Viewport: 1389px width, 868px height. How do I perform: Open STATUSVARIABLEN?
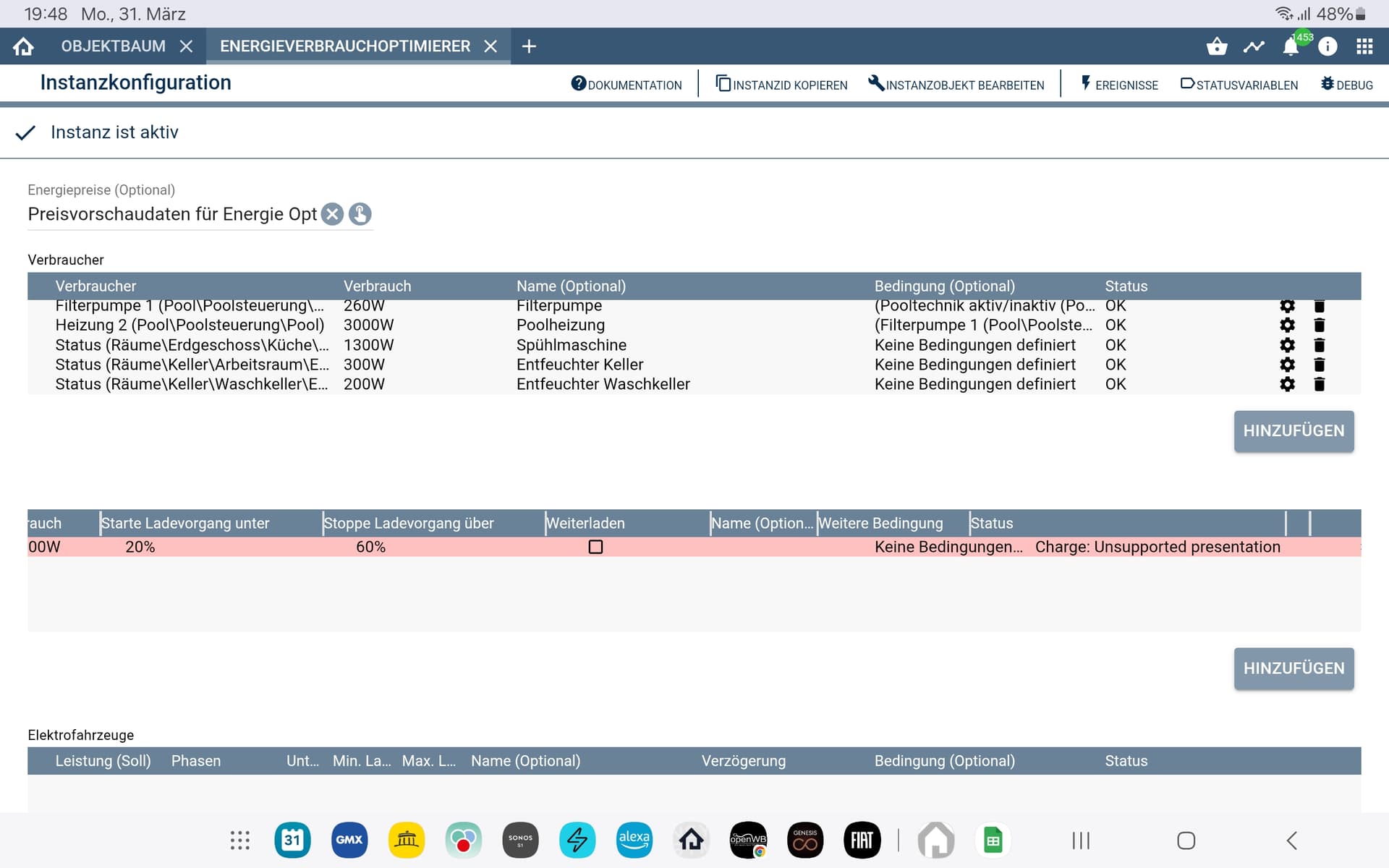(1239, 85)
